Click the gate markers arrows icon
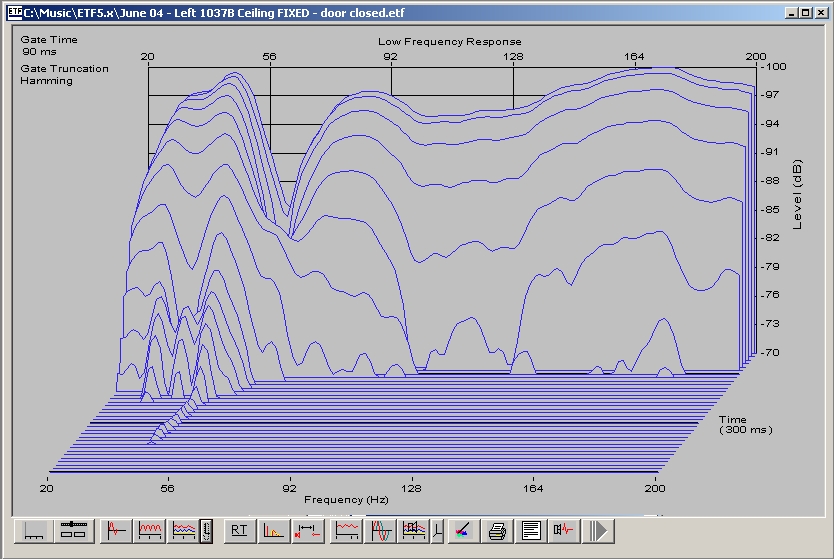834x559 pixels. point(306,530)
